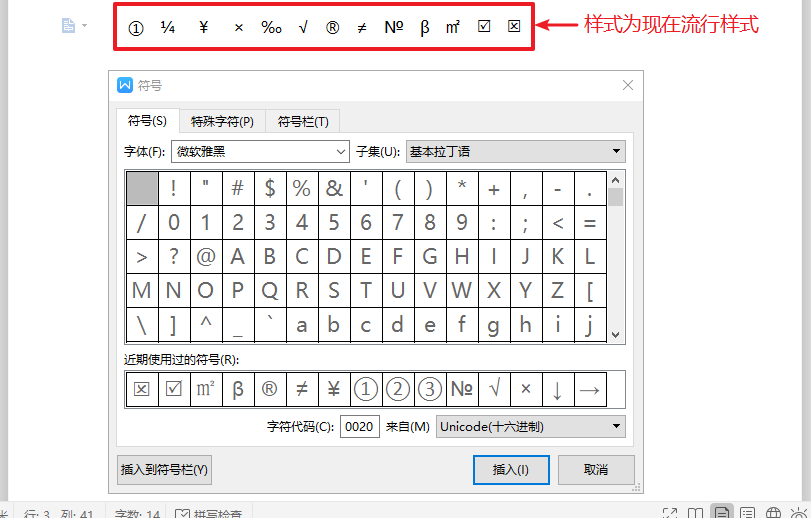
Task: Switch to the 特殊字符(P) tab
Action: 222,122
